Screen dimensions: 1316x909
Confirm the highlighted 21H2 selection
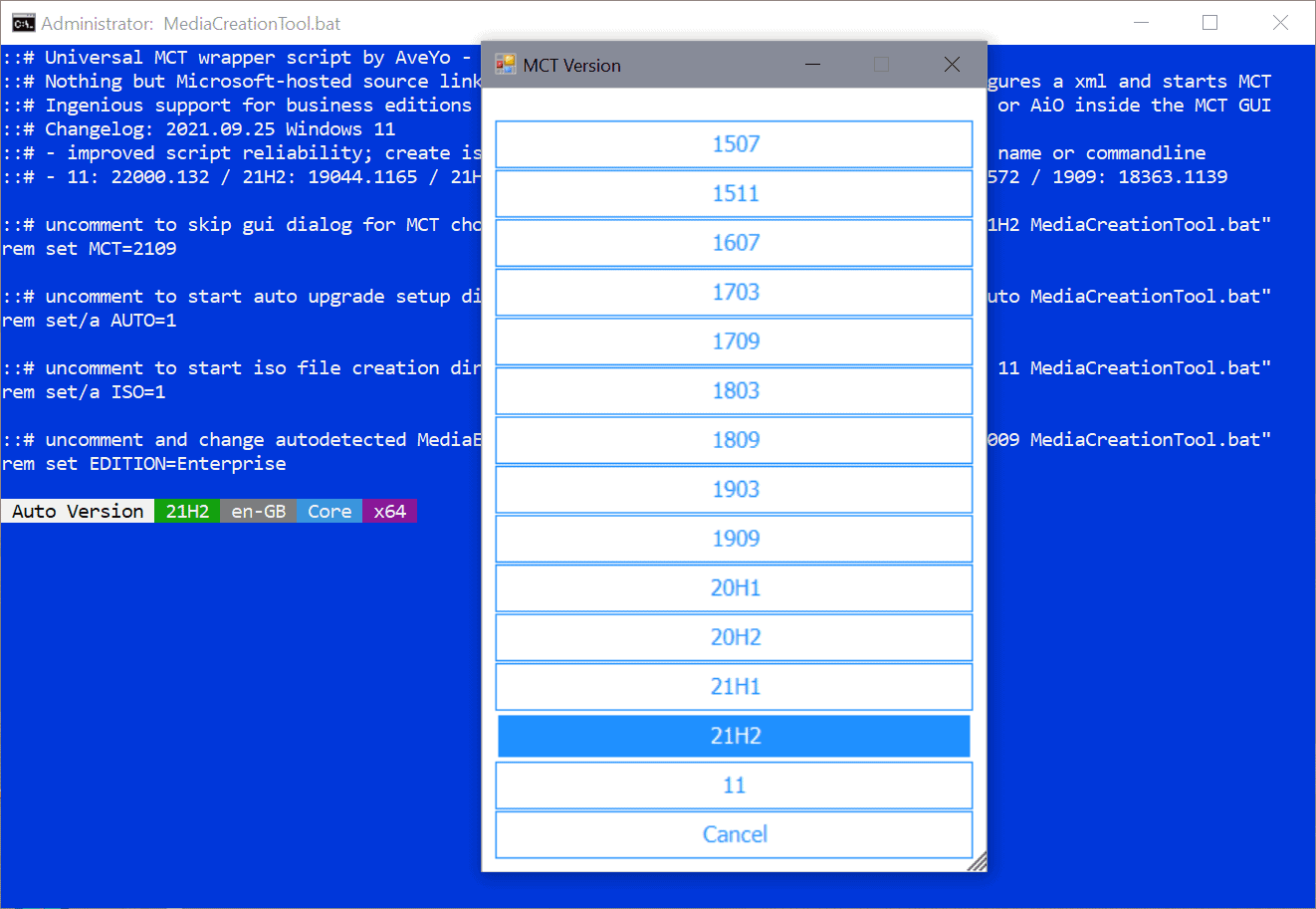click(x=734, y=736)
